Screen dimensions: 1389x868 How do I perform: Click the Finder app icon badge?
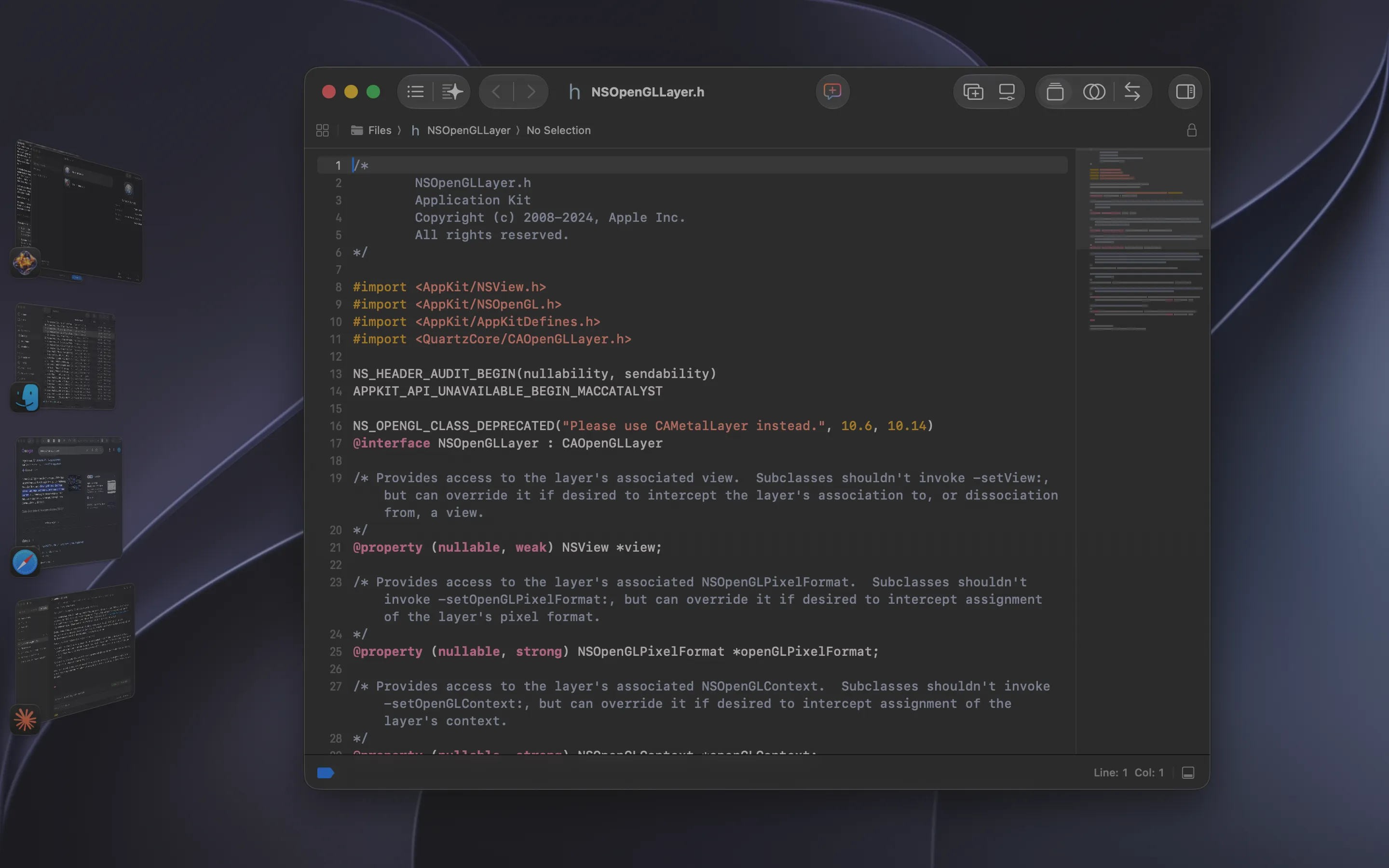click(x=25, y=397)
